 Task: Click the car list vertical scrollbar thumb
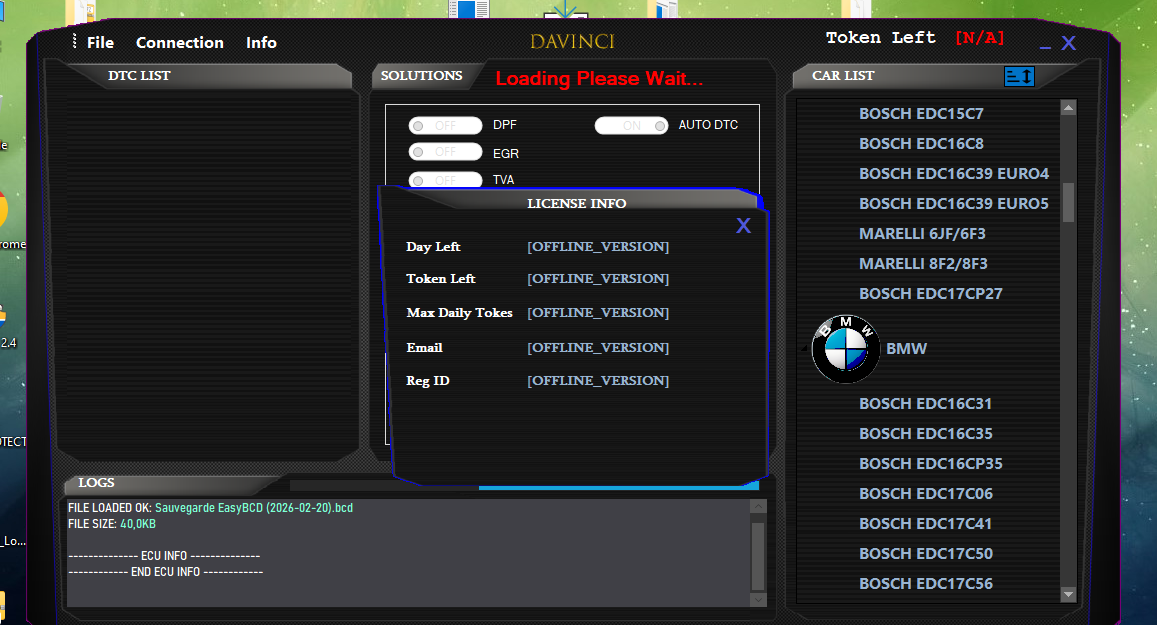(1068, 202)
